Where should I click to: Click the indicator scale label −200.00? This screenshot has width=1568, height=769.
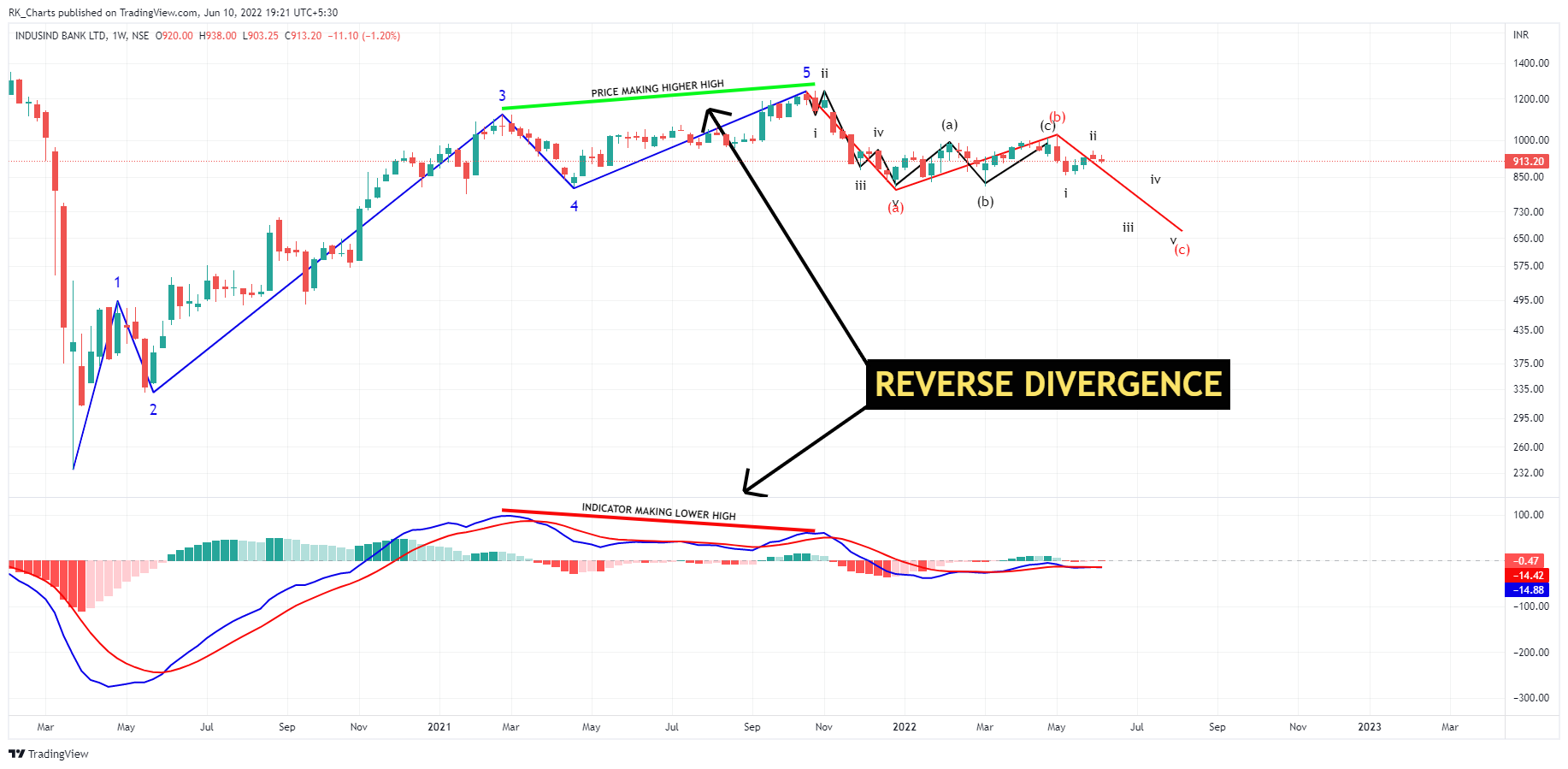pyautogui.click(x=1530, y=653)
